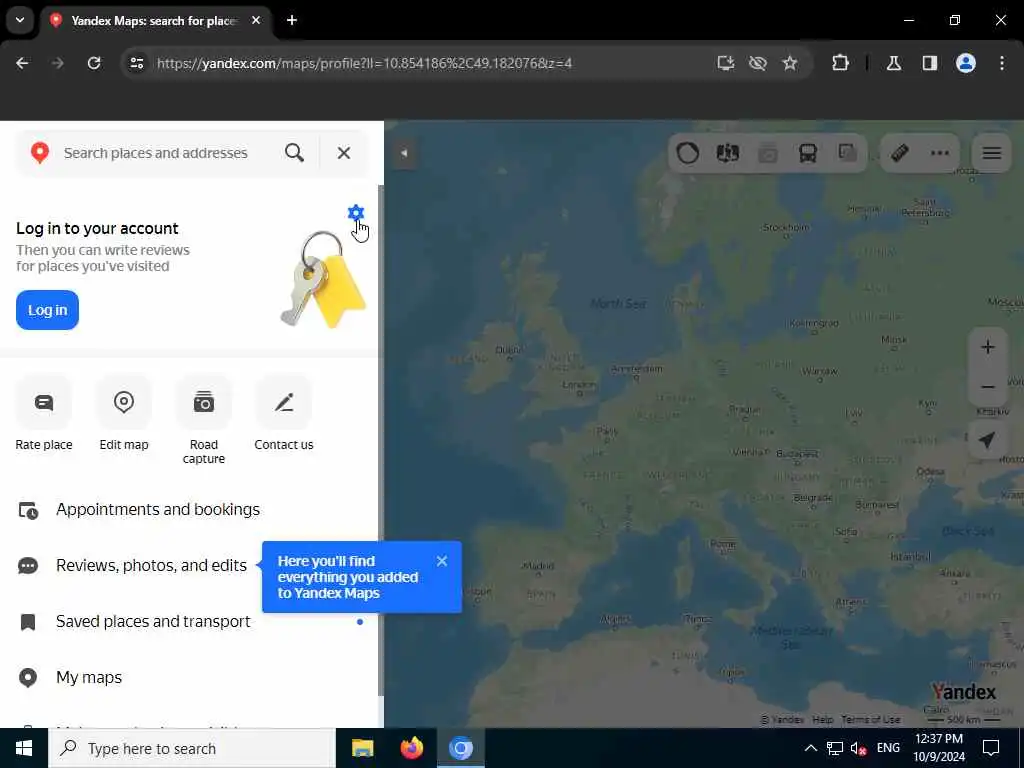Click the Windows taskbar search box
This screenshot has height=768, width=1024.
tap(192, 748)
